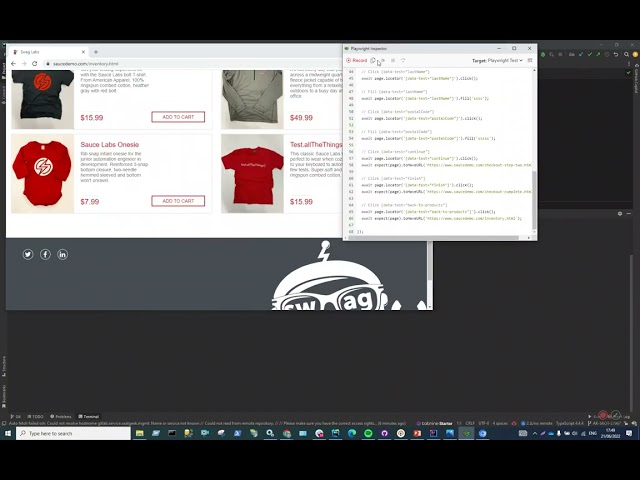This screenshot has width=640, height=480.
Task: Open the Test.allTheThings product link
Action: pos(316,144)
